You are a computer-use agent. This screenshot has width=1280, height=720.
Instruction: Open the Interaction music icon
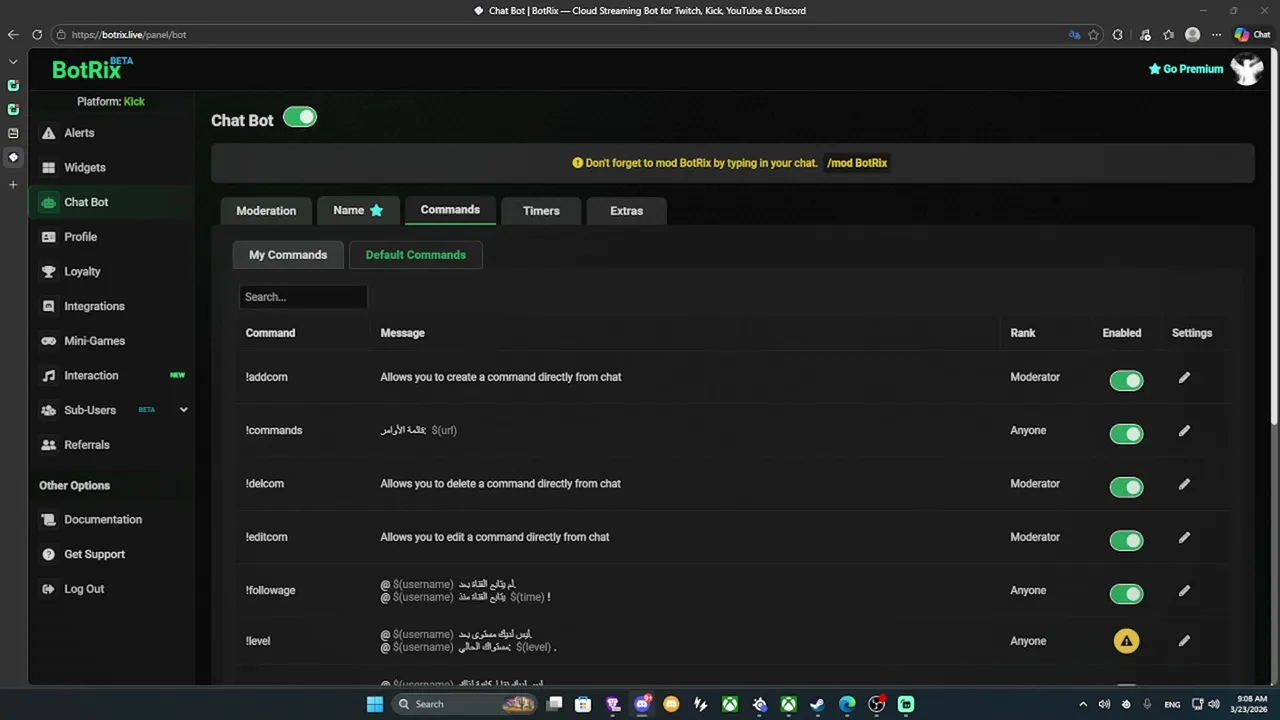click(48, 375)
